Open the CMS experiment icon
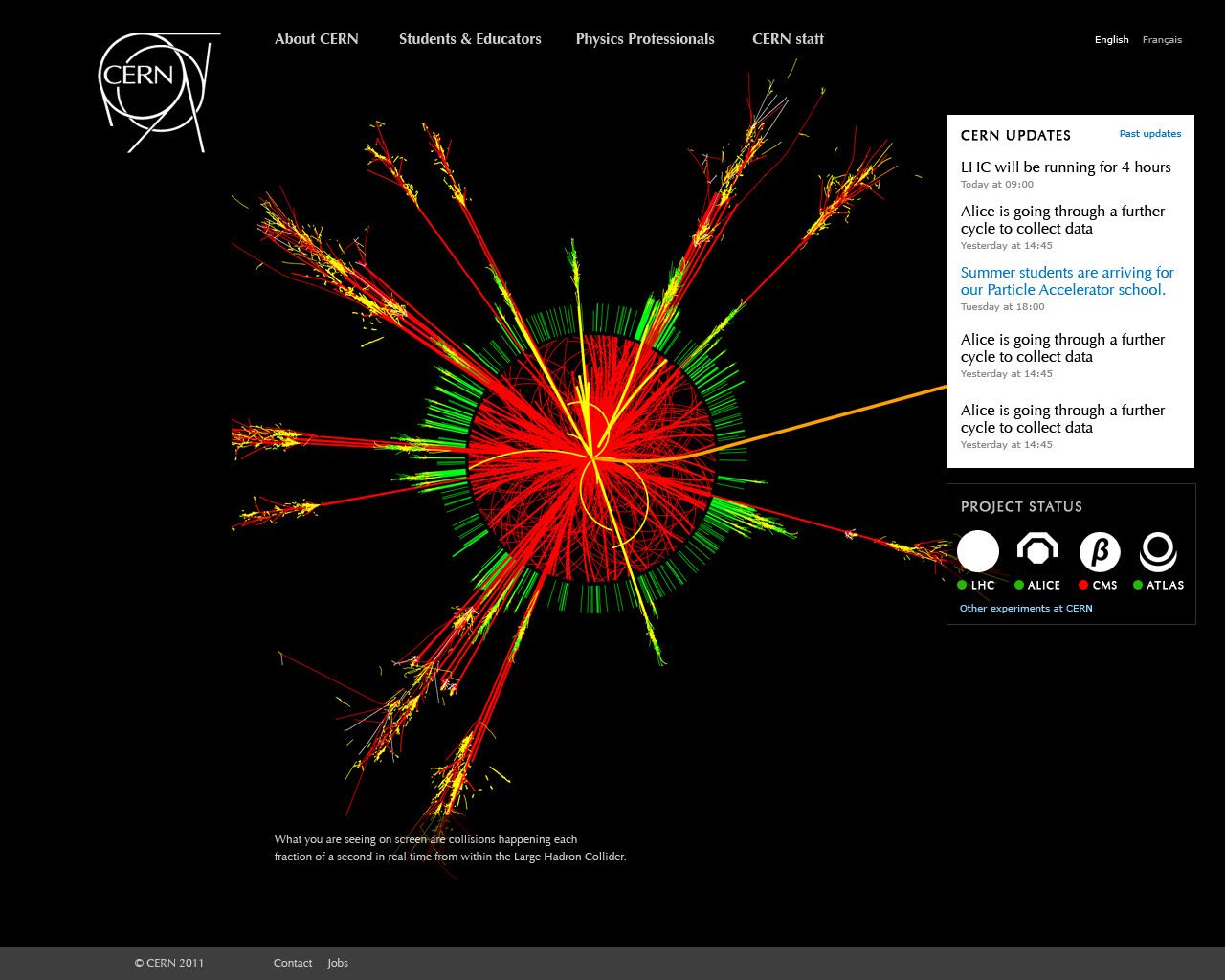1225x980 pixels. point(1100,552)
